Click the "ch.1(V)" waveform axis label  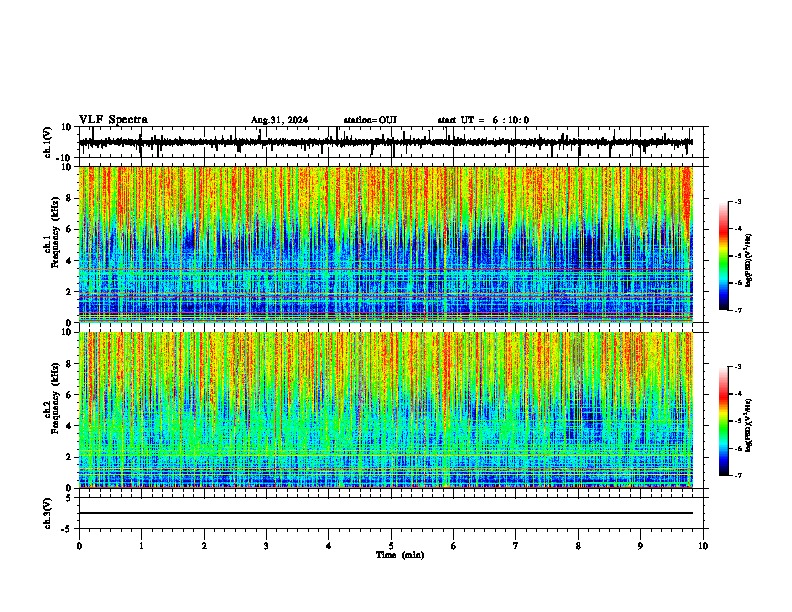tap(48, 142)
